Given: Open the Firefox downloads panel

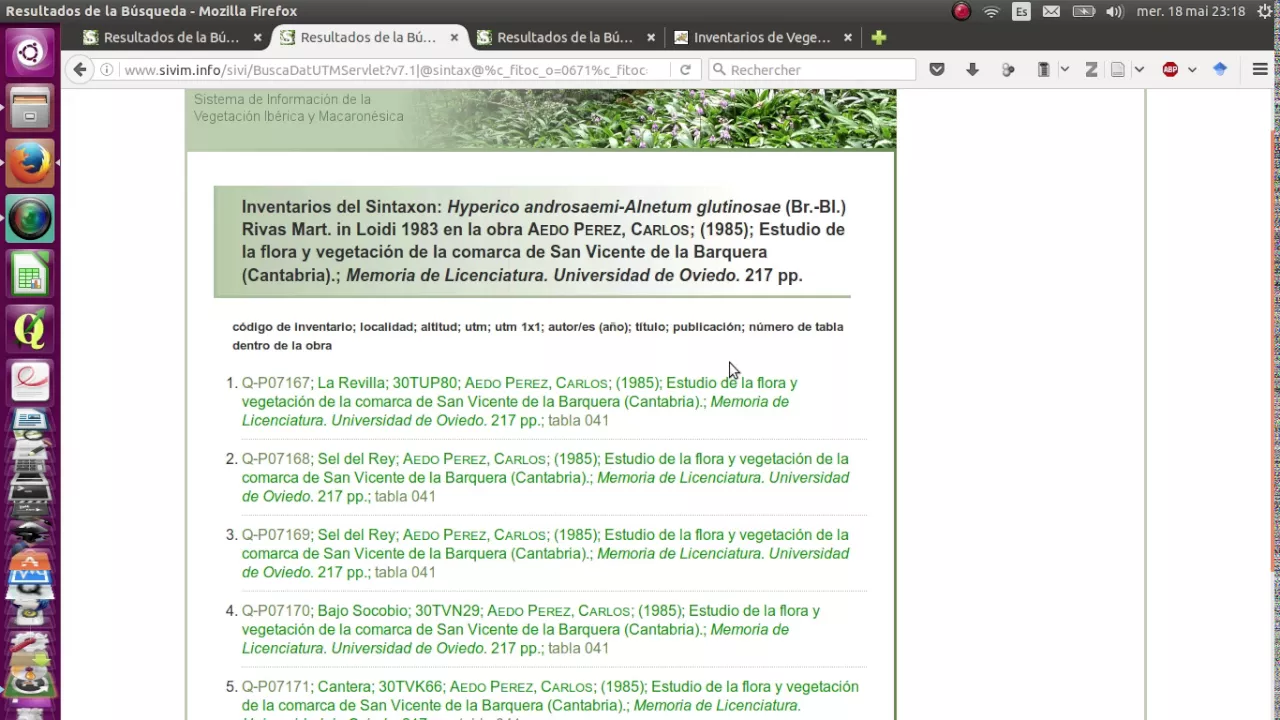Looking at the screenshot, I should 972,69.
